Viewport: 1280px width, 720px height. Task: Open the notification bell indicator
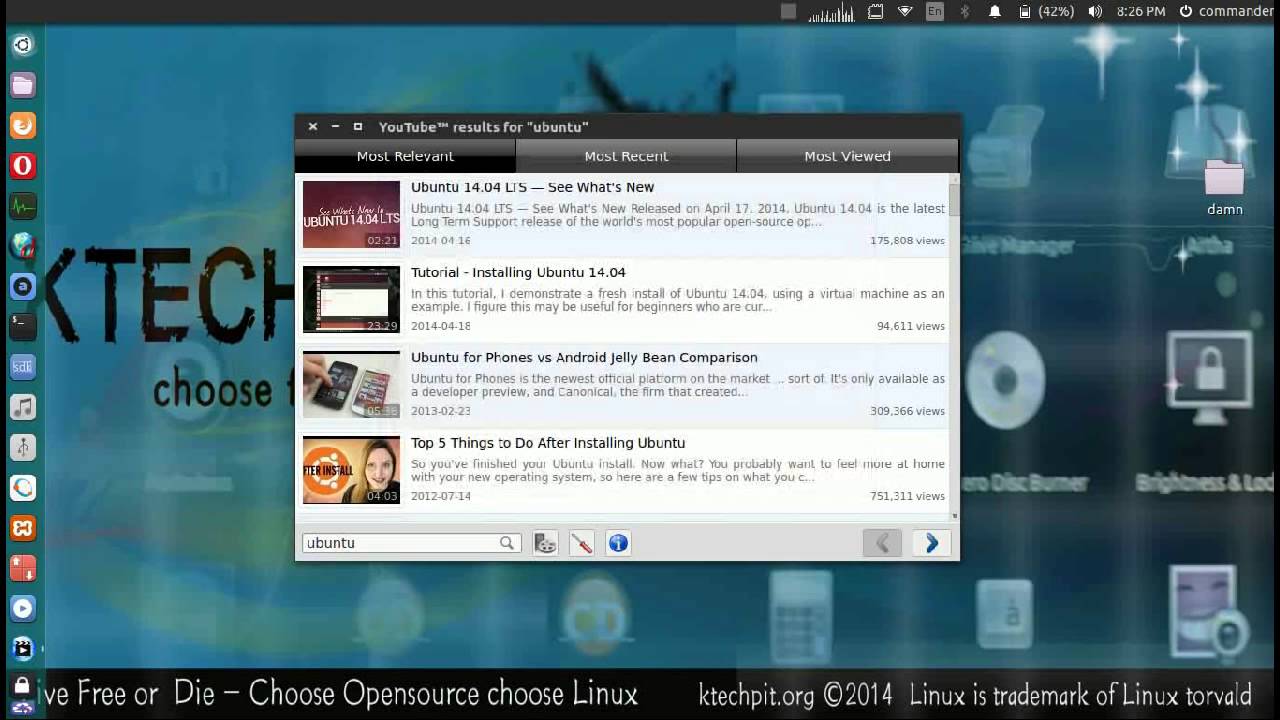995,12
